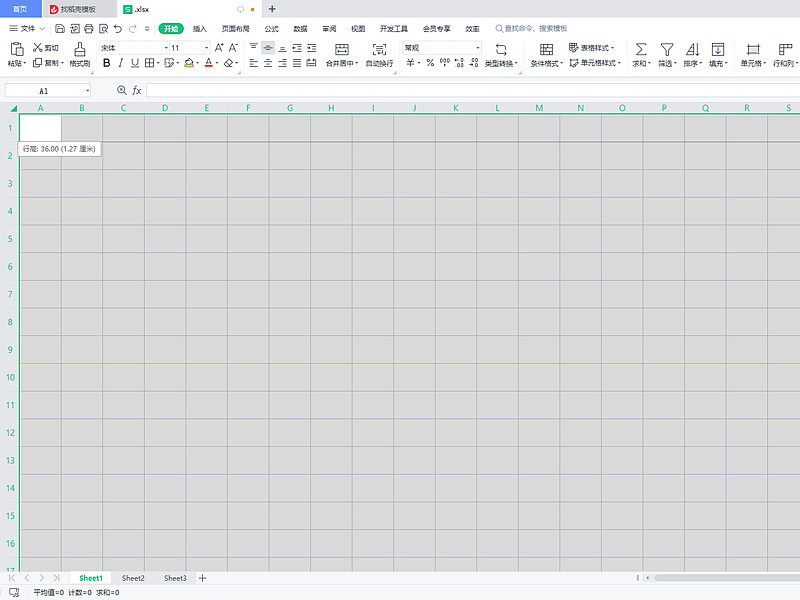Add a new sheet with the plus button

coord(203,578)
